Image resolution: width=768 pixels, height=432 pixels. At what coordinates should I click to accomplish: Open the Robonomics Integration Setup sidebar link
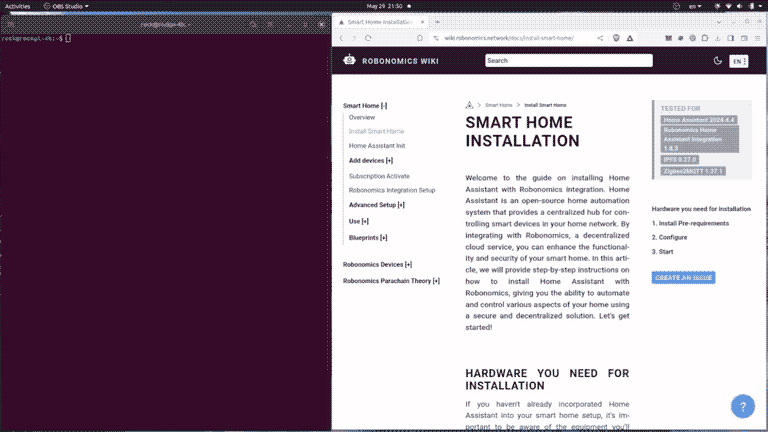point(392,191)
